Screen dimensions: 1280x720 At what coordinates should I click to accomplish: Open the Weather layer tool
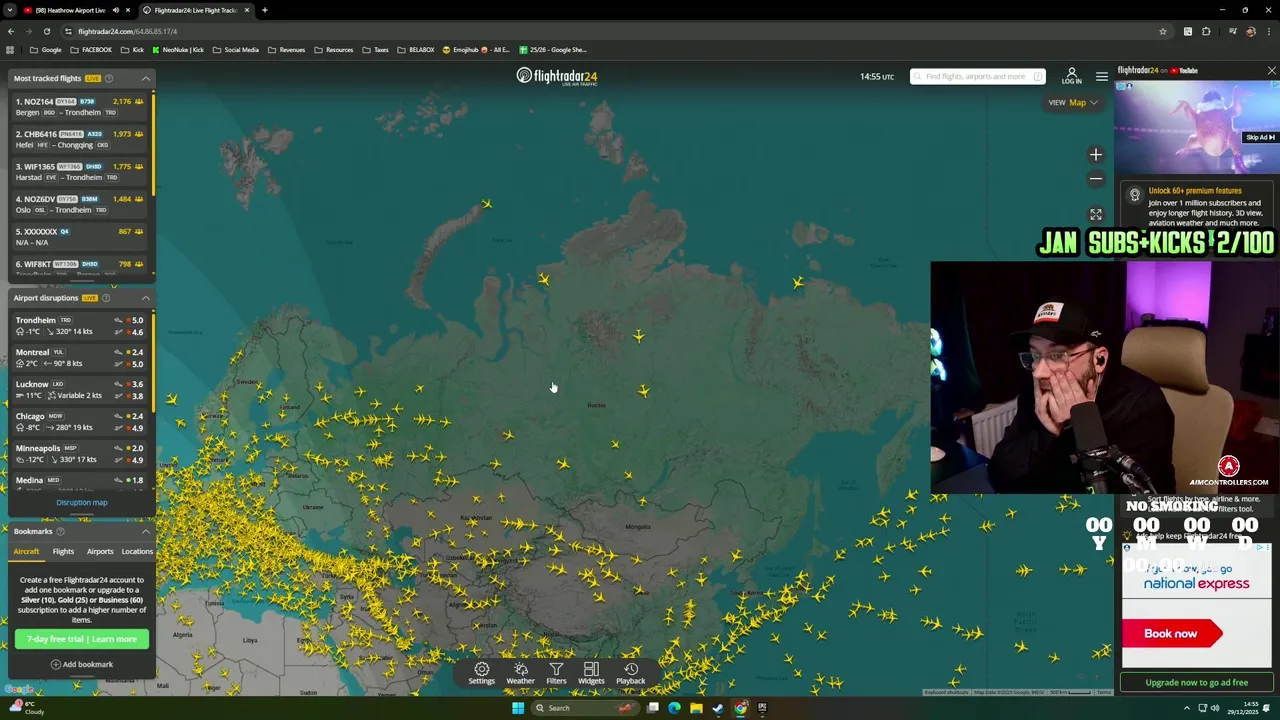(x=520, y=673)
